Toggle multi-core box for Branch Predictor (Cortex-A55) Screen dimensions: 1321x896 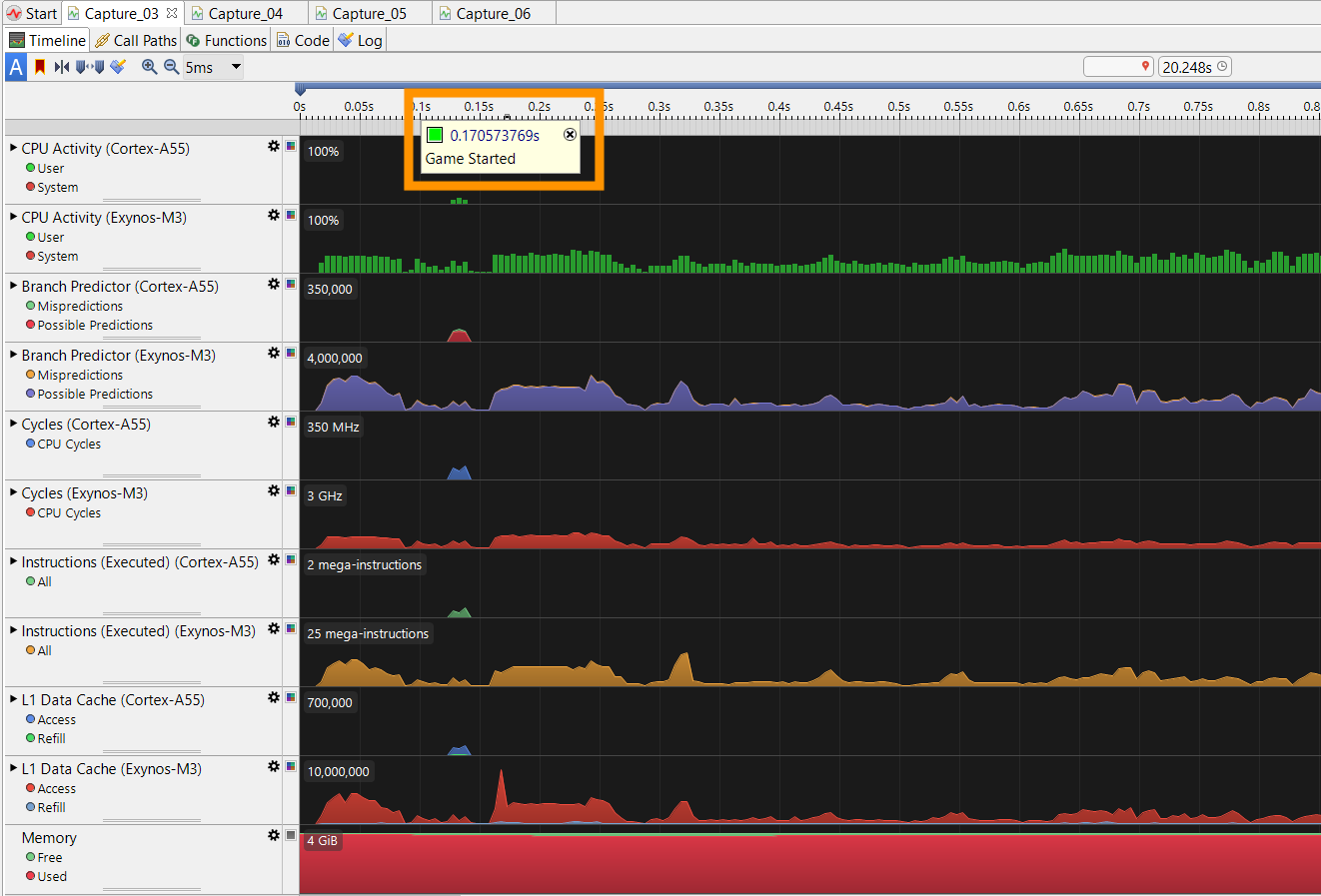point(291,284)
